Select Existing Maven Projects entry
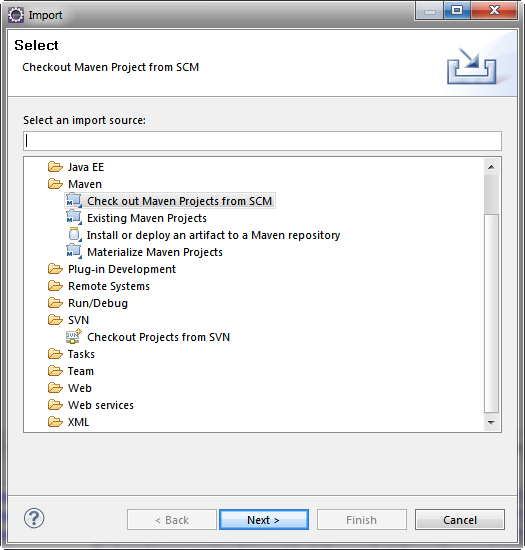Image resolution: width=525 pixels, height=550 pixels. 147,218
